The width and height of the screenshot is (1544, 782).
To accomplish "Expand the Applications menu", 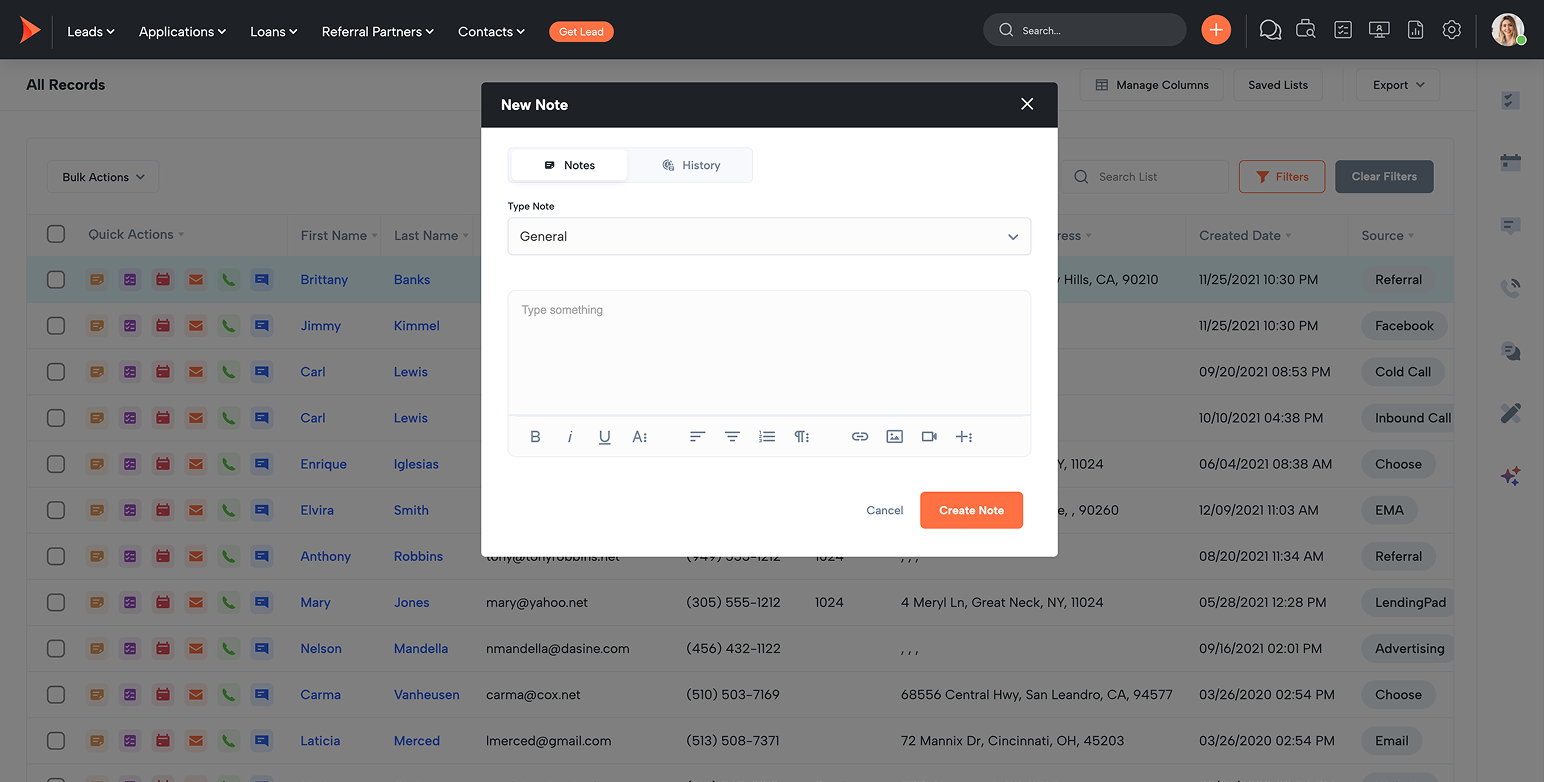I will 183,32.
